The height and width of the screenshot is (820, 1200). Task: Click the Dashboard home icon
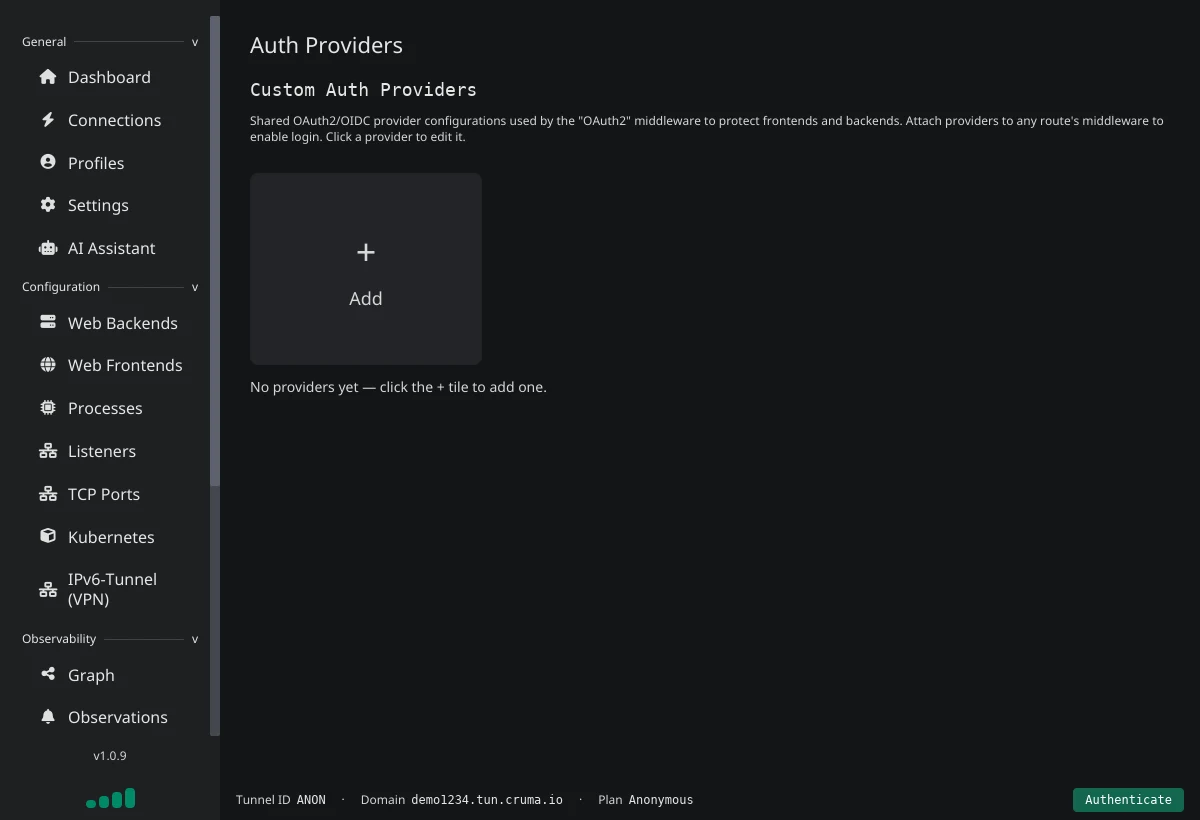(48, 77)
